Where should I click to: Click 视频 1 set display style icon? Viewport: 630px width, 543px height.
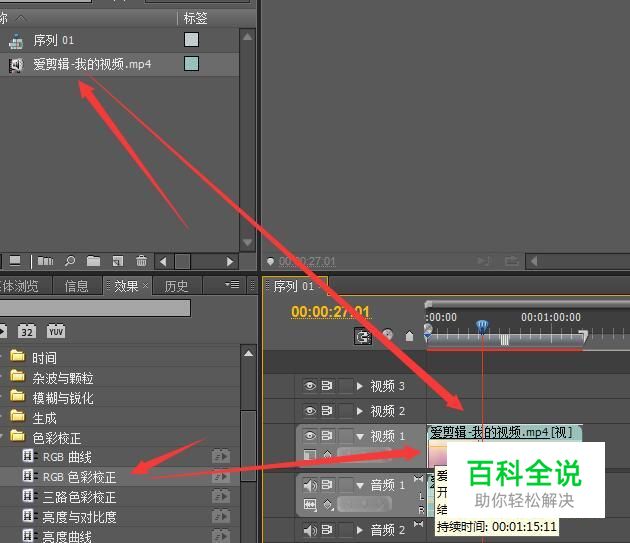coord(309,455)
